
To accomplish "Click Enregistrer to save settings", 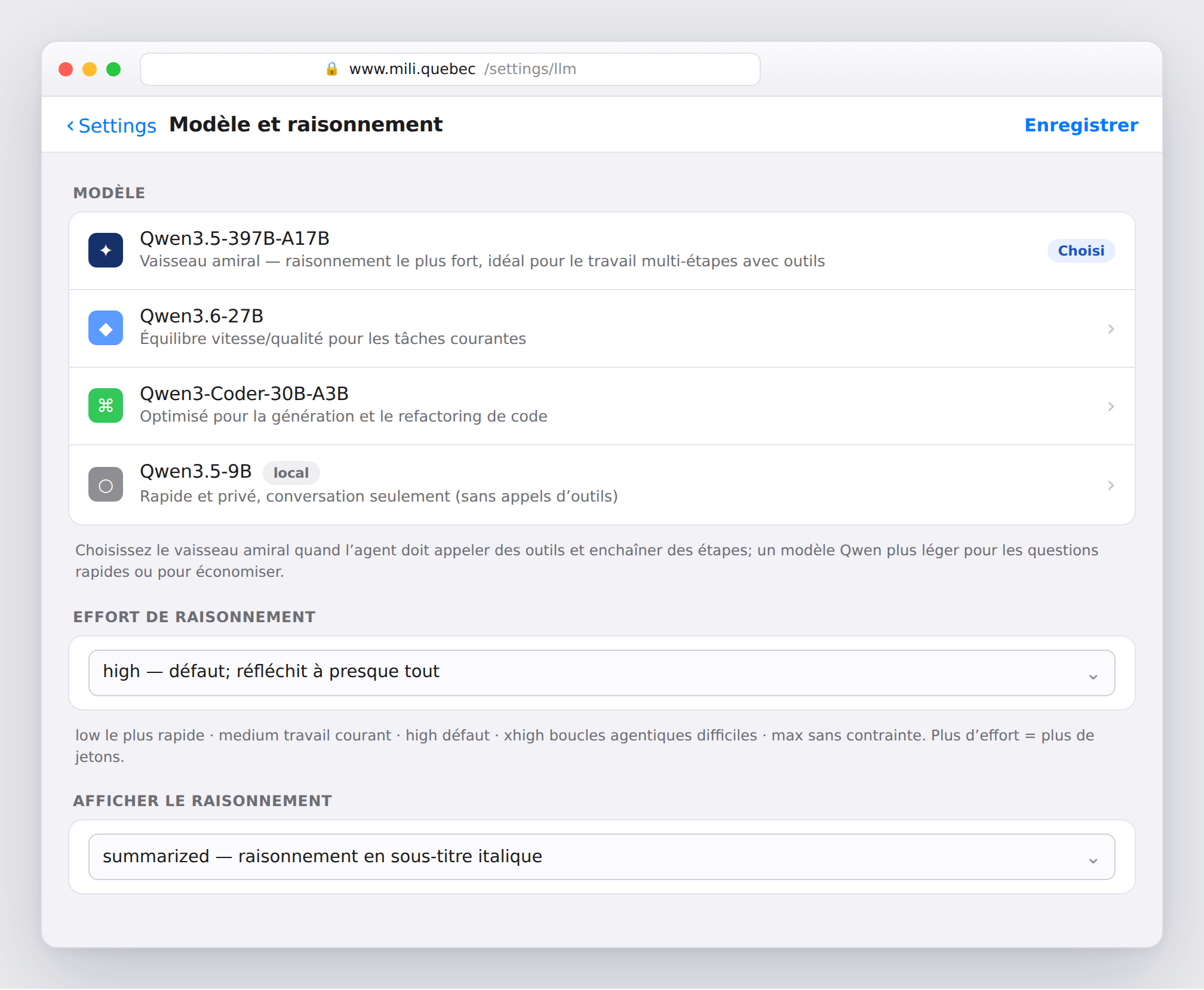I will point(1081,125).
